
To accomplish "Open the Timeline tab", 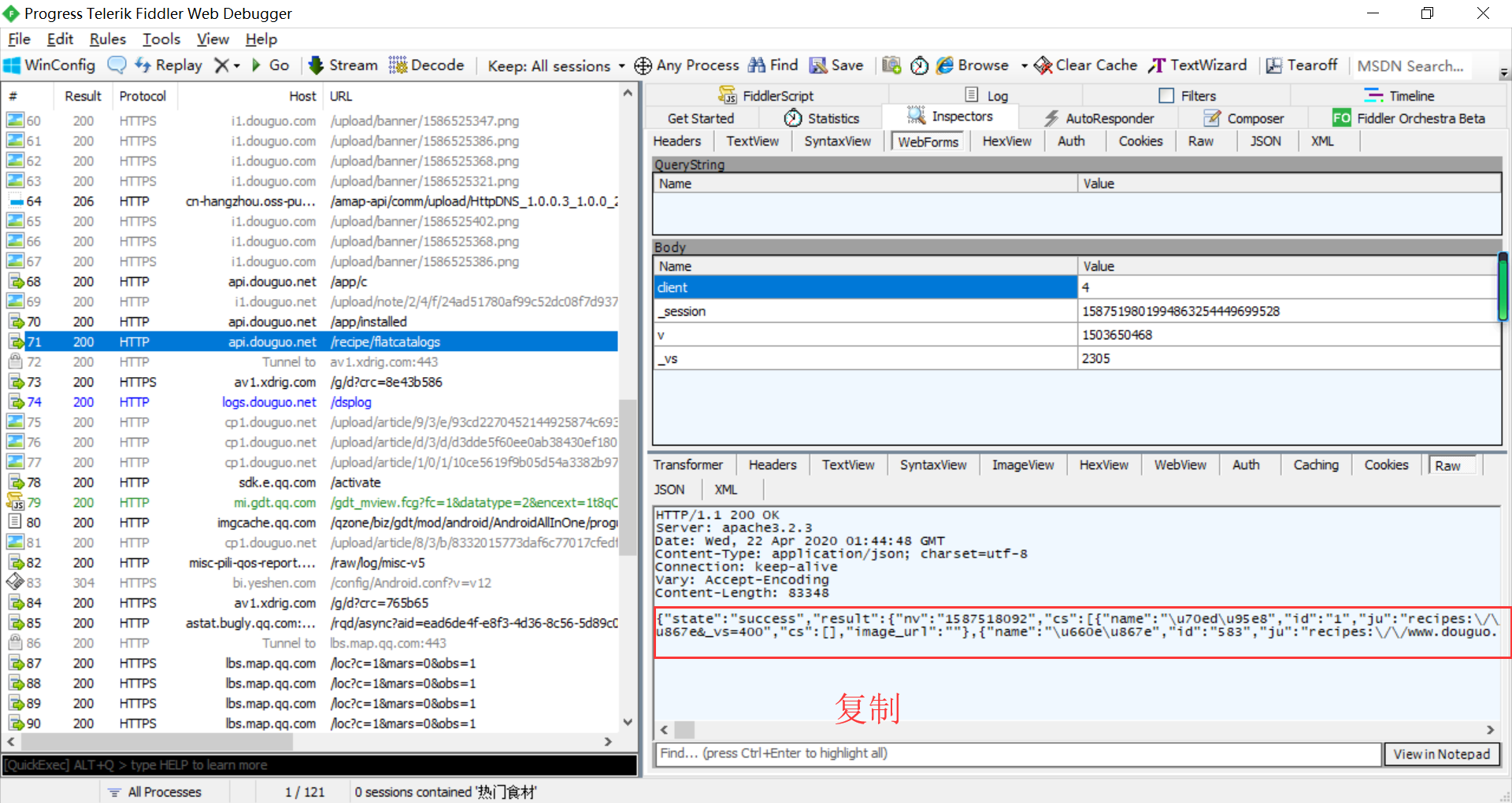I will tap(1399, 95).
